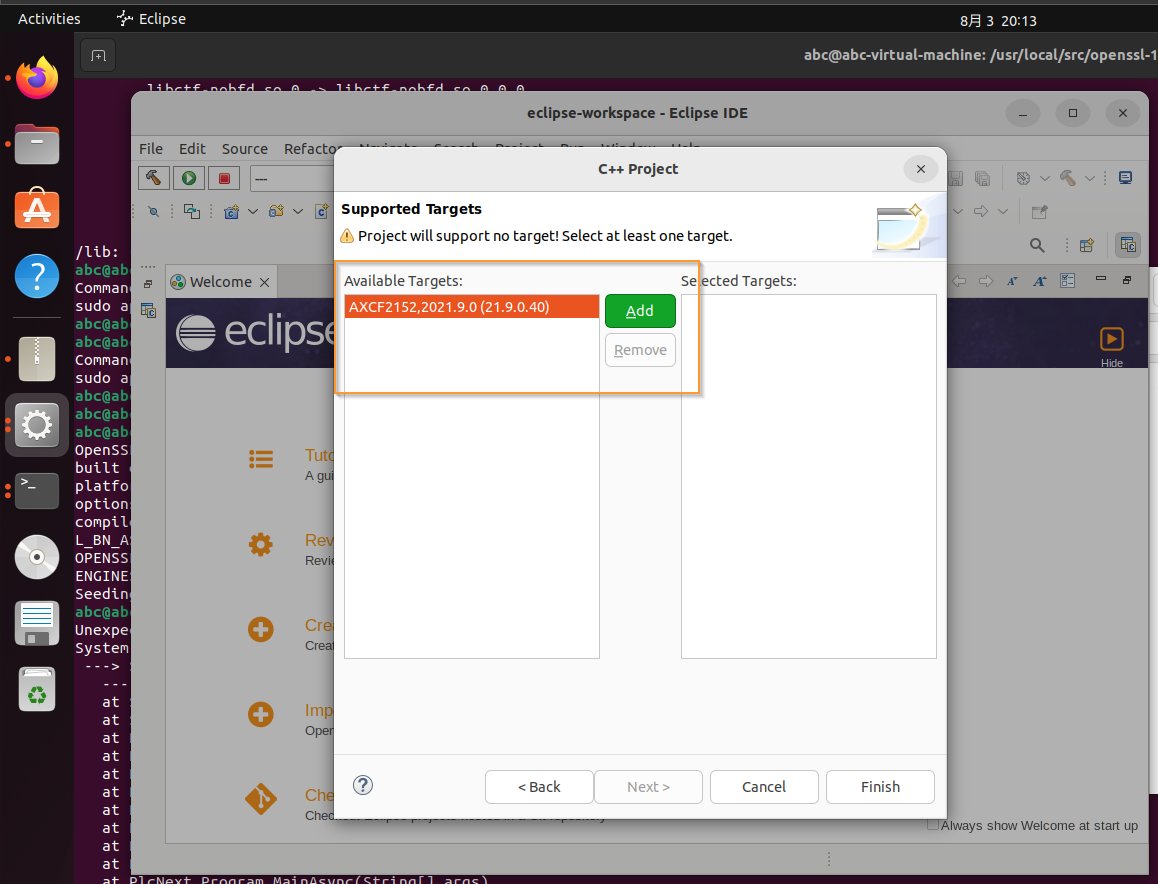Click the Remove target button
This screenshot has height=884, width=1158.
click(x=640, y=350)
